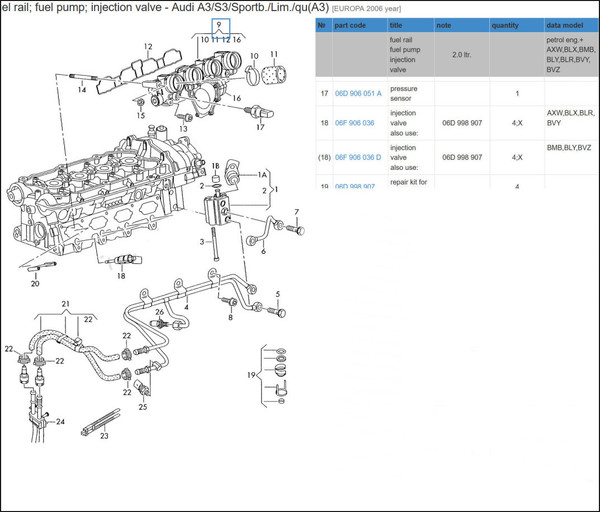
Task: Open part code 06F 906 036 D link
Action: pos(357,157)
